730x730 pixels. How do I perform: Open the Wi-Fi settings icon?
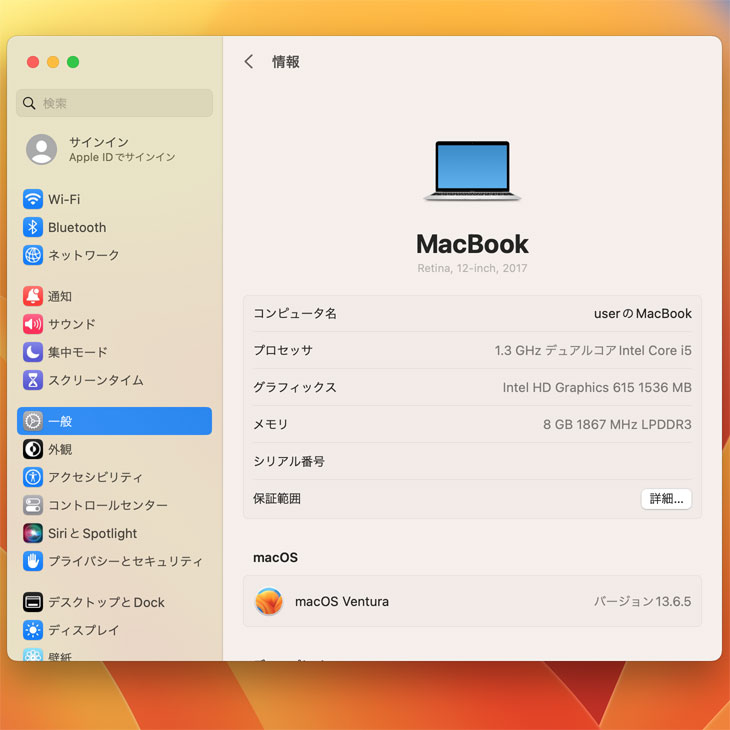pos(33,199)
